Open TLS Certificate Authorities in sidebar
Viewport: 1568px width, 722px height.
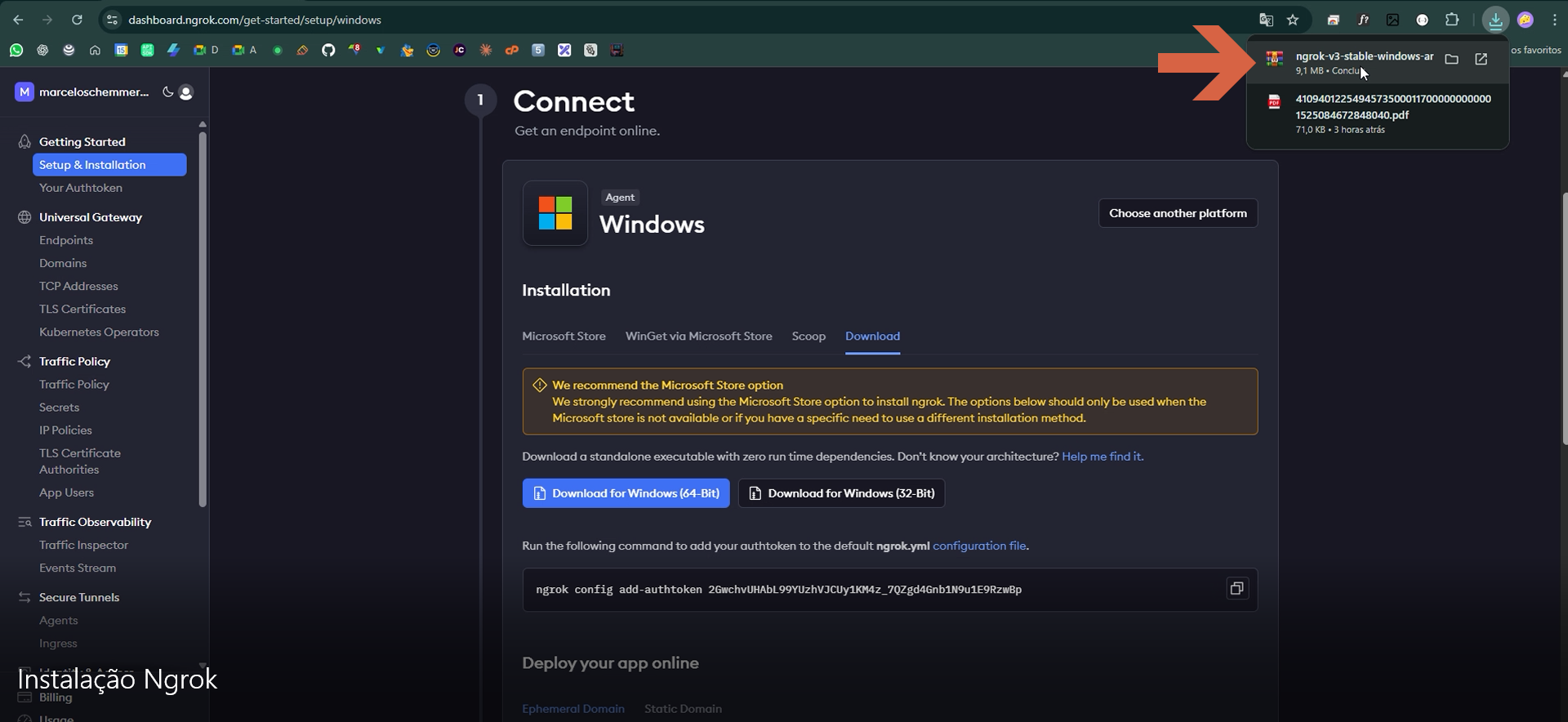80,461
